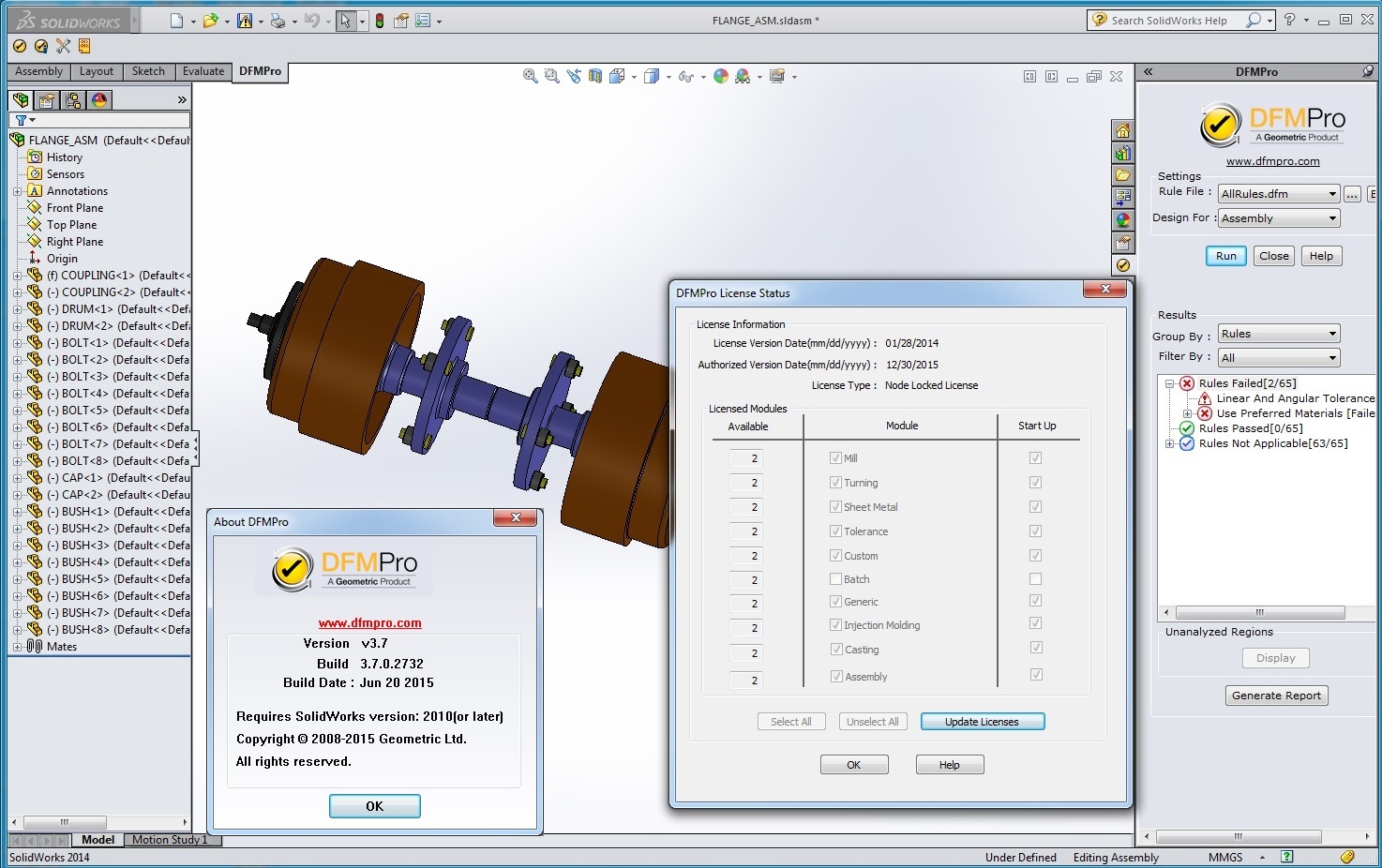The width and height of the screenshot is (1382, 868).
Task: Click the Run button in DFMPro panel
Action: click(1226, 256)
